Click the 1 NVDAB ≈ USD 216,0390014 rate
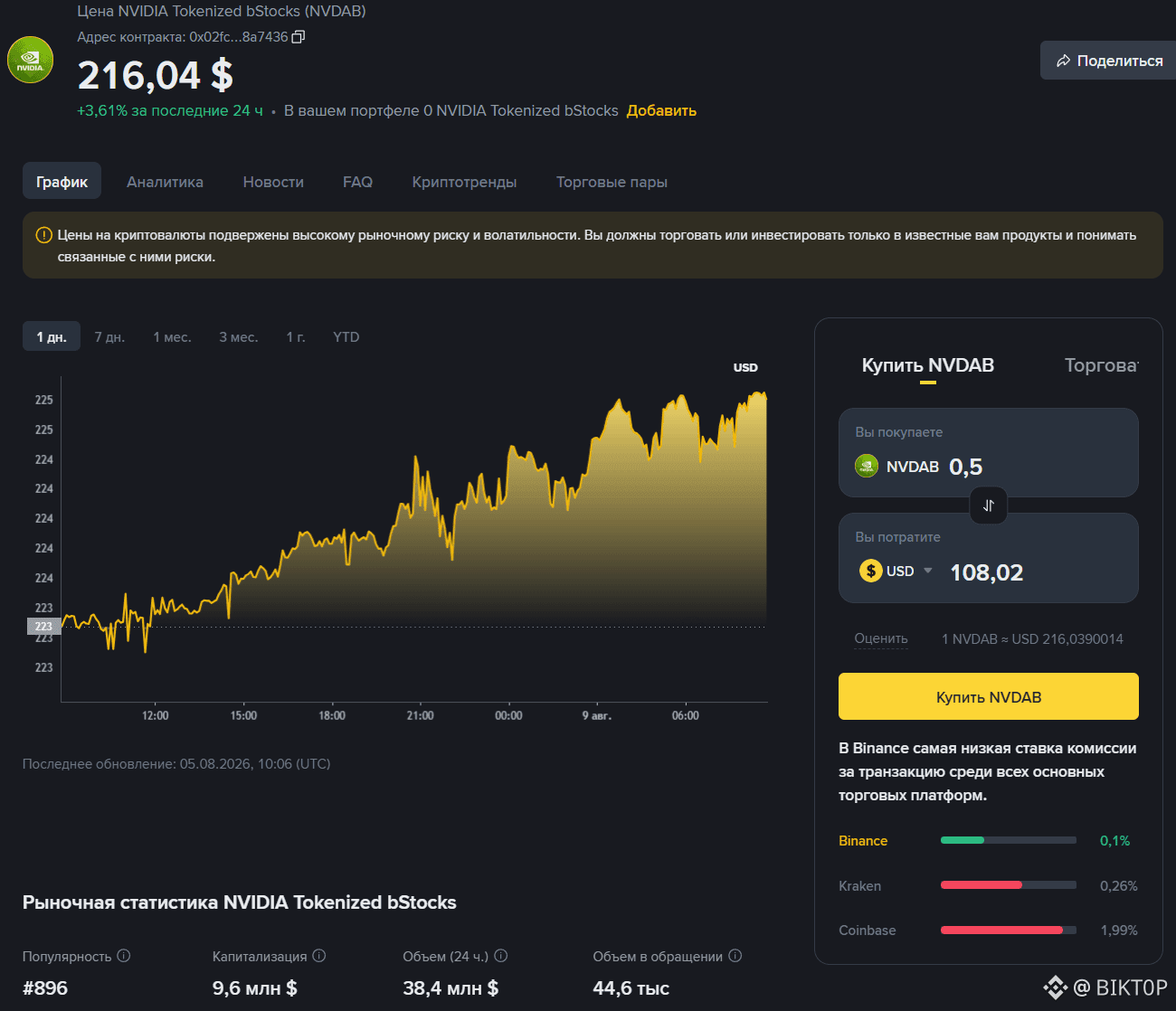 (1032, 638)
